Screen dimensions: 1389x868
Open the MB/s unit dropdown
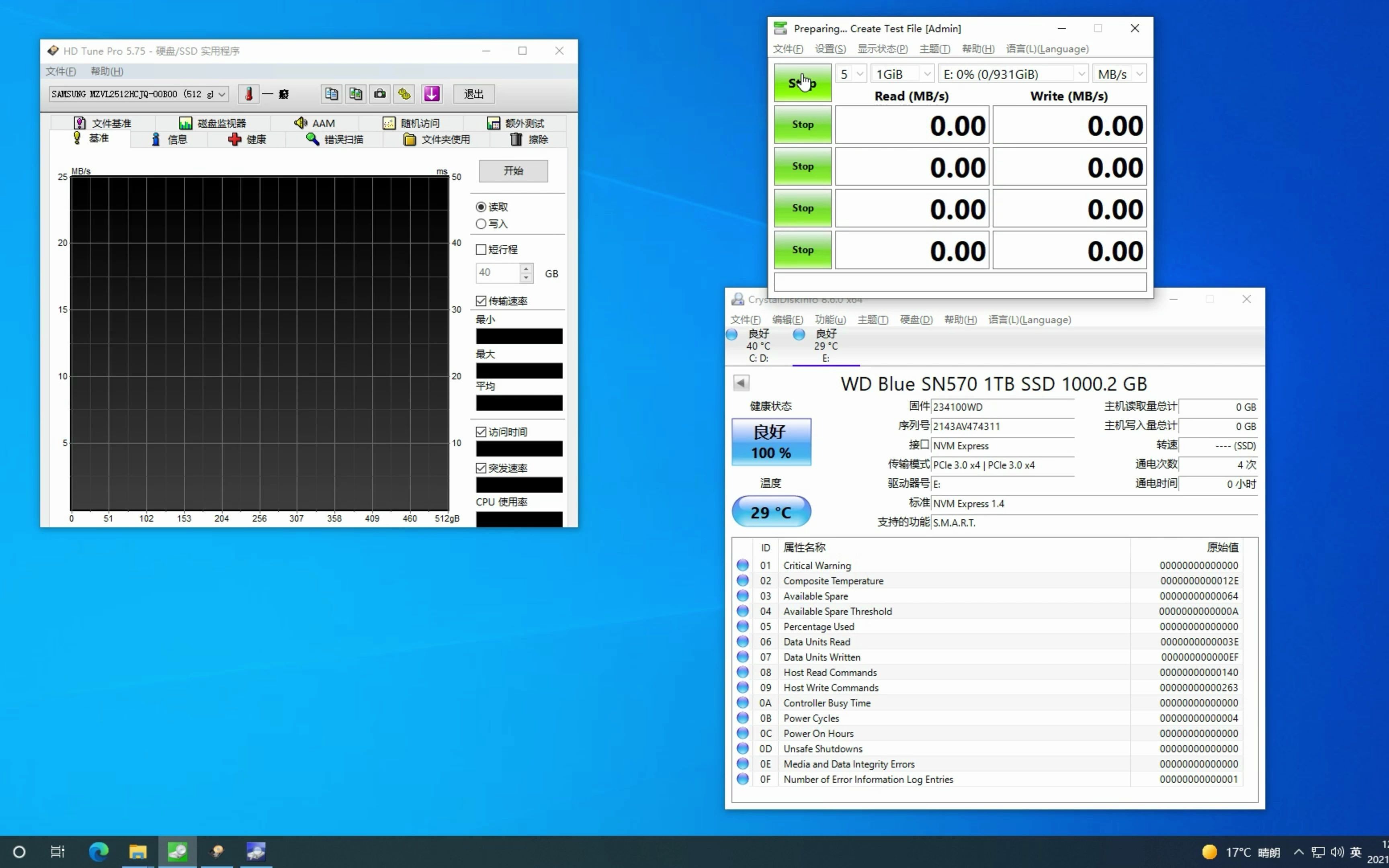(x=1119, y=74)
